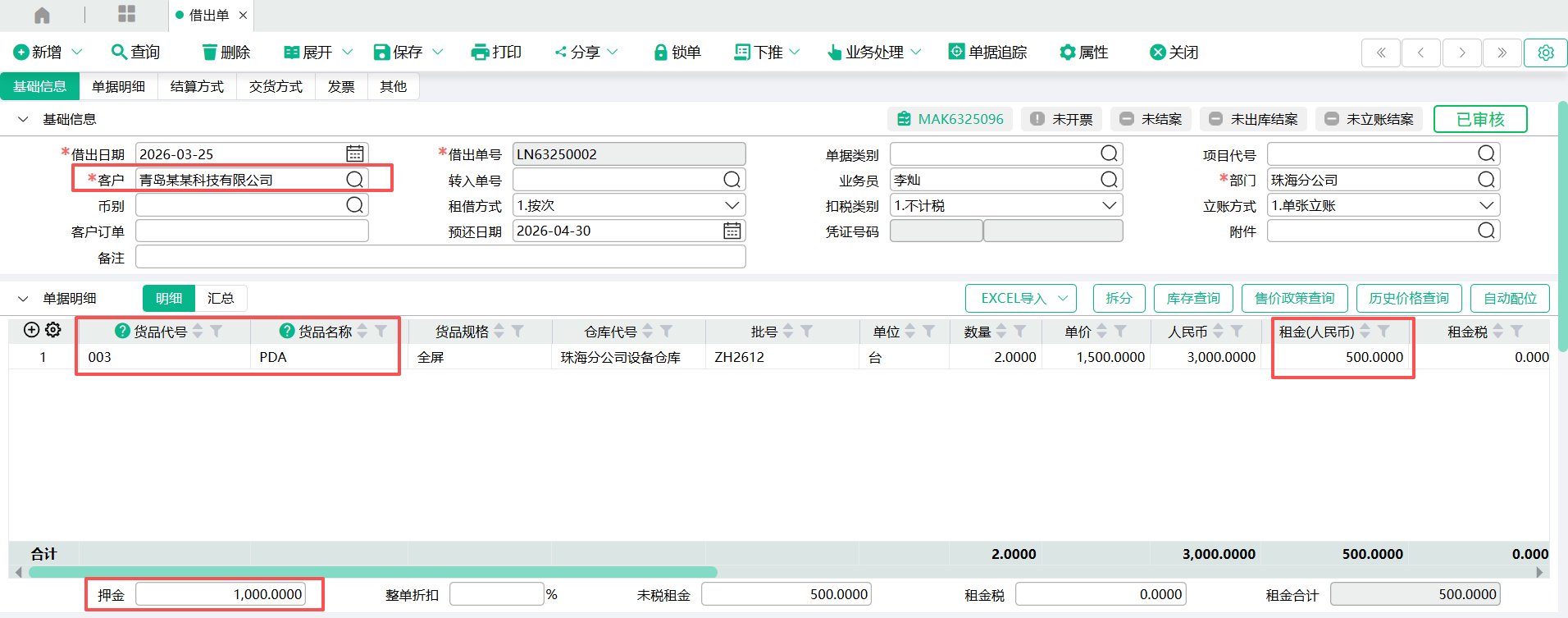Viewport: 1568px width, 618px height.
Task: Click the print icon in toolbar
Action: point(480,53)
